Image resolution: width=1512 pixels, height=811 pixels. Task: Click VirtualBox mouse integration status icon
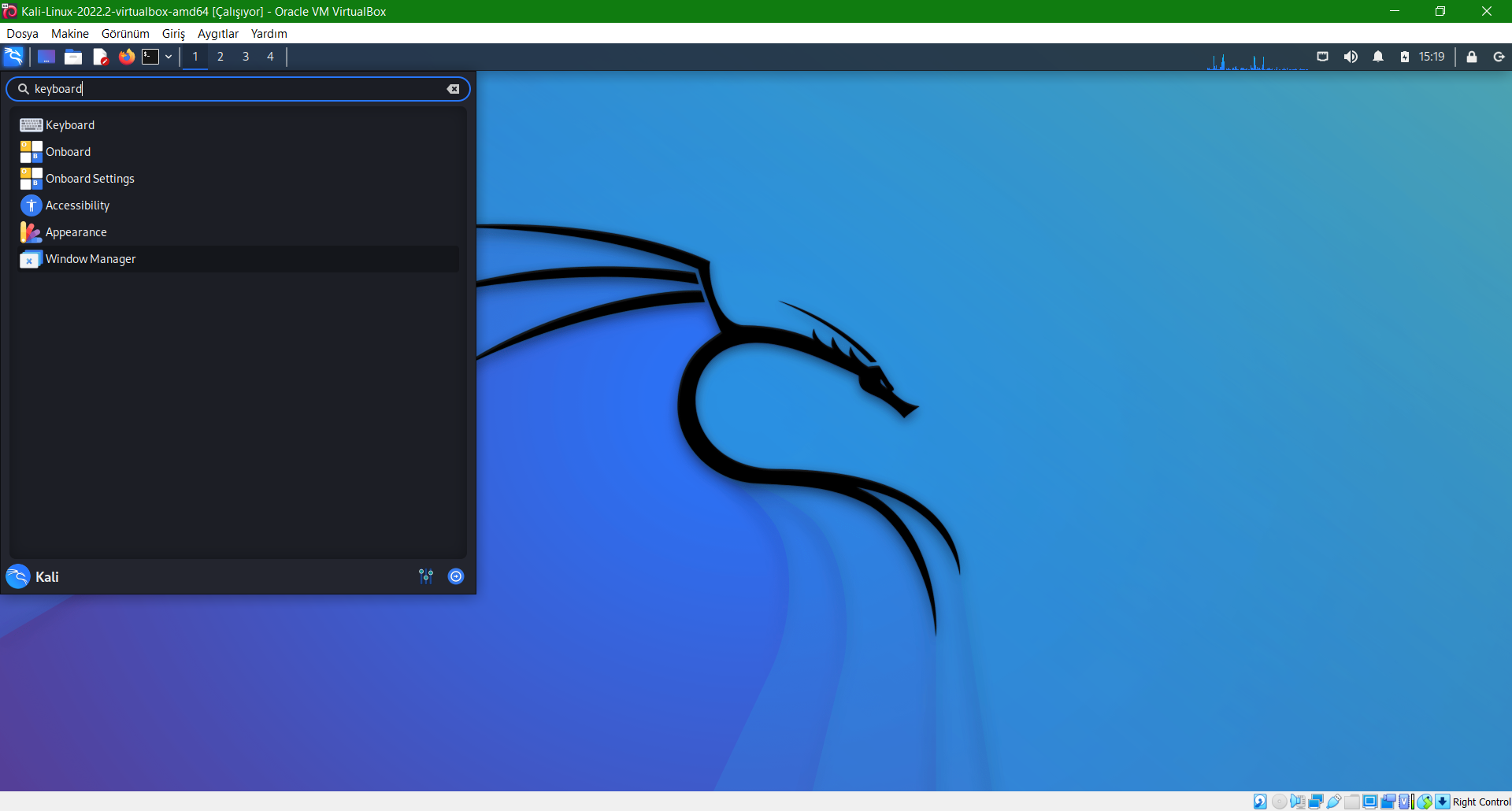tap(1425, 802)
